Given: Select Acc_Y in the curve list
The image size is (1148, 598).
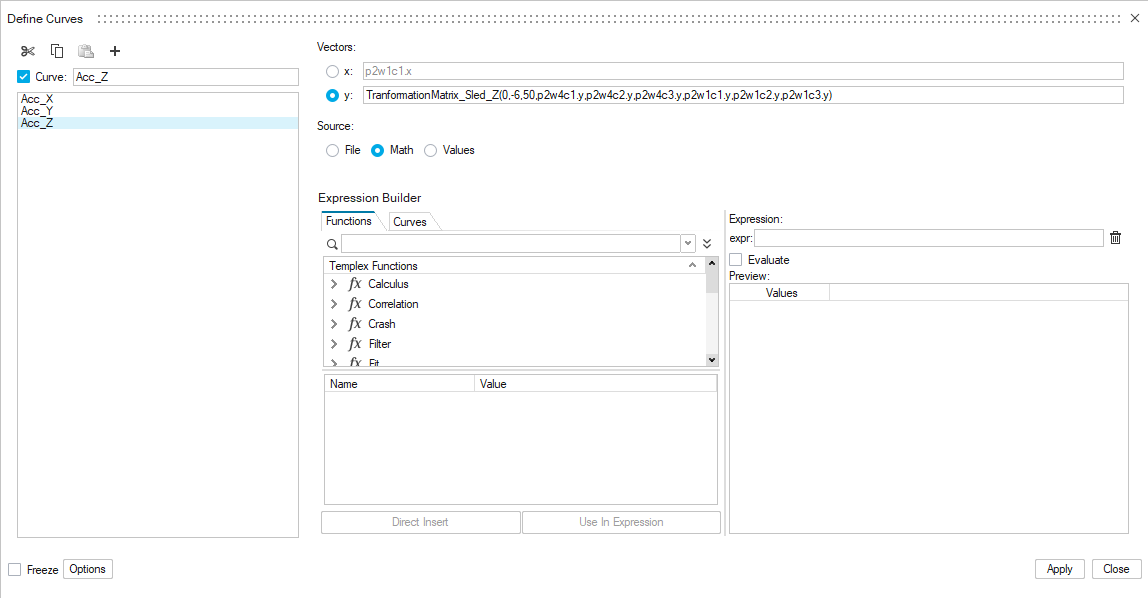Looking at the screenshot, I should pos(157,111).
